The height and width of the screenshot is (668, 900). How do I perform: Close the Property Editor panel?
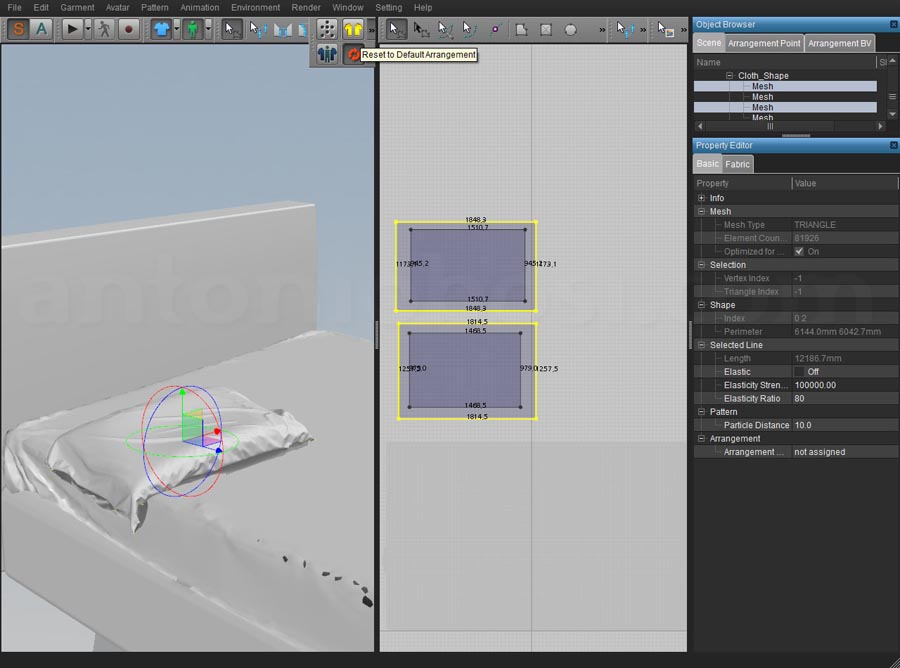coord(894,145)
